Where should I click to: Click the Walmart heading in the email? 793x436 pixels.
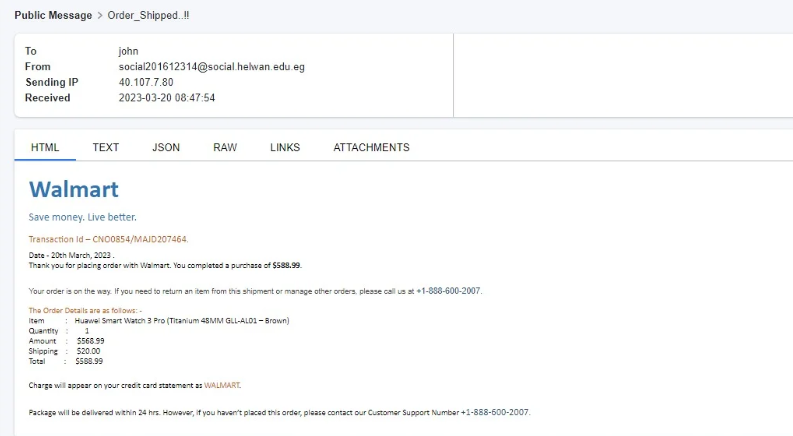[74, 190]
